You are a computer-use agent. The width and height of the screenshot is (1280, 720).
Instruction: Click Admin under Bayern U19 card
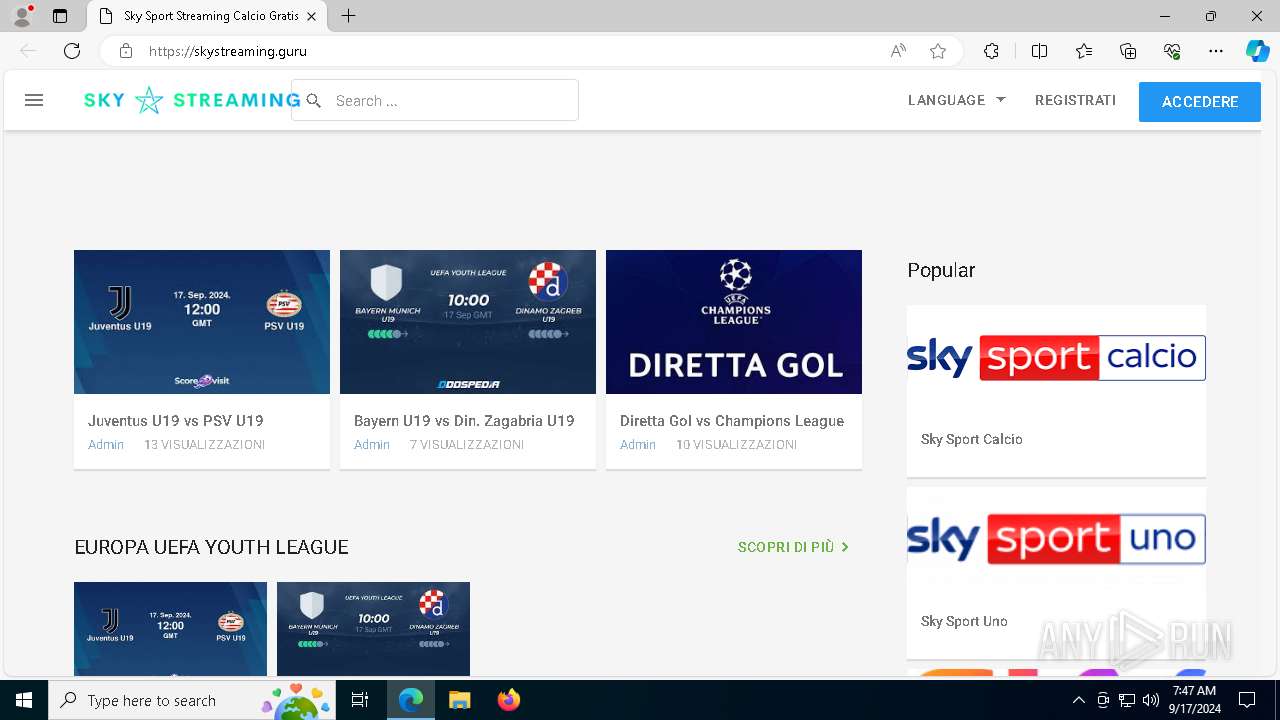tap(372, 444)
